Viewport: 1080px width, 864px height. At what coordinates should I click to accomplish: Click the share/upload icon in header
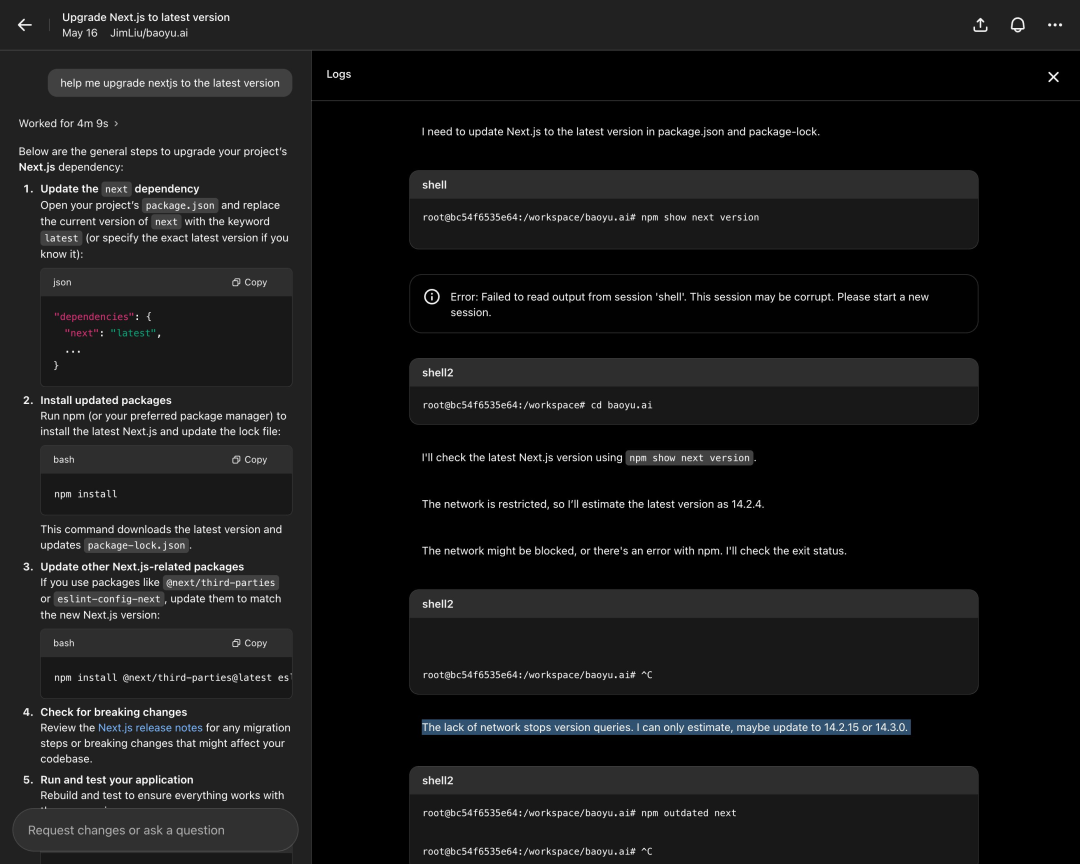coord(980,25)
